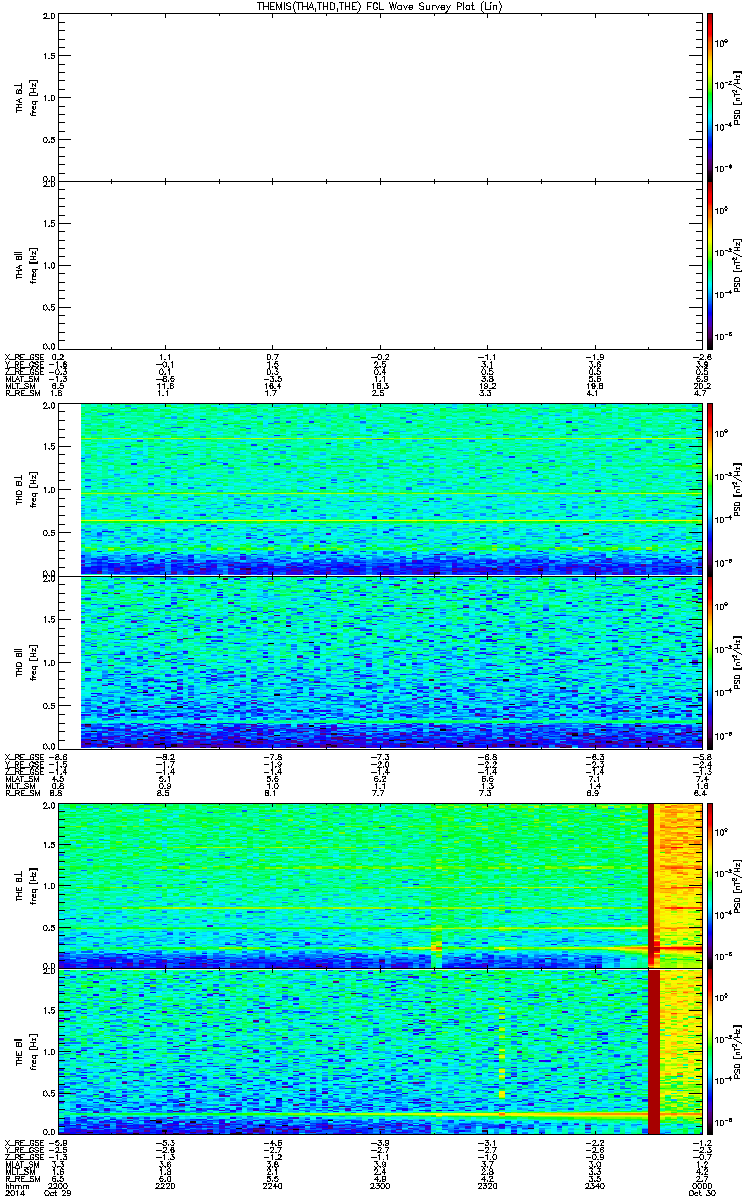Click the color bar beside the THA B|| panel
This screenshot has width=750, height=1200.
[x=710, y=265]
